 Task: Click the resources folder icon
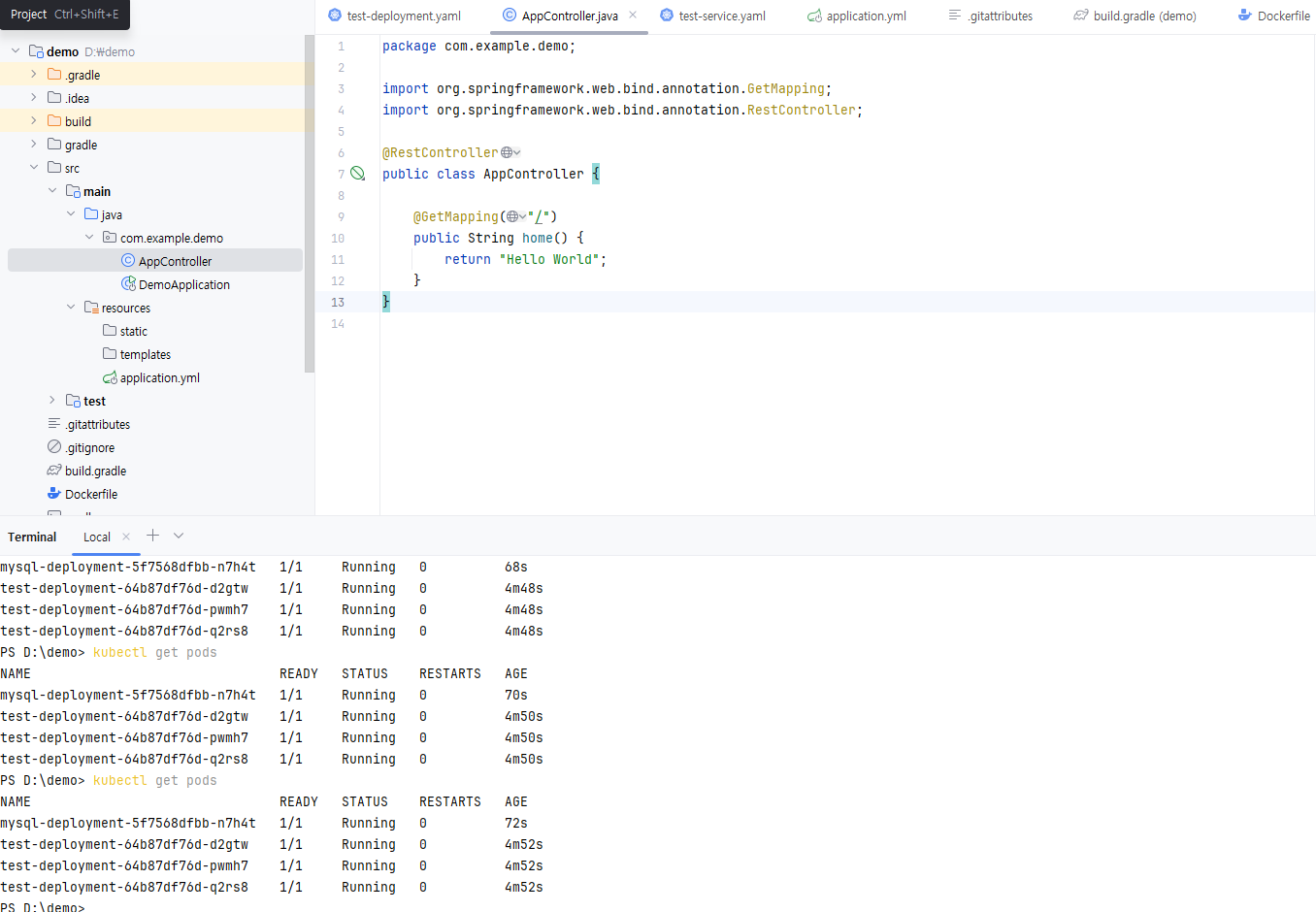91,307
